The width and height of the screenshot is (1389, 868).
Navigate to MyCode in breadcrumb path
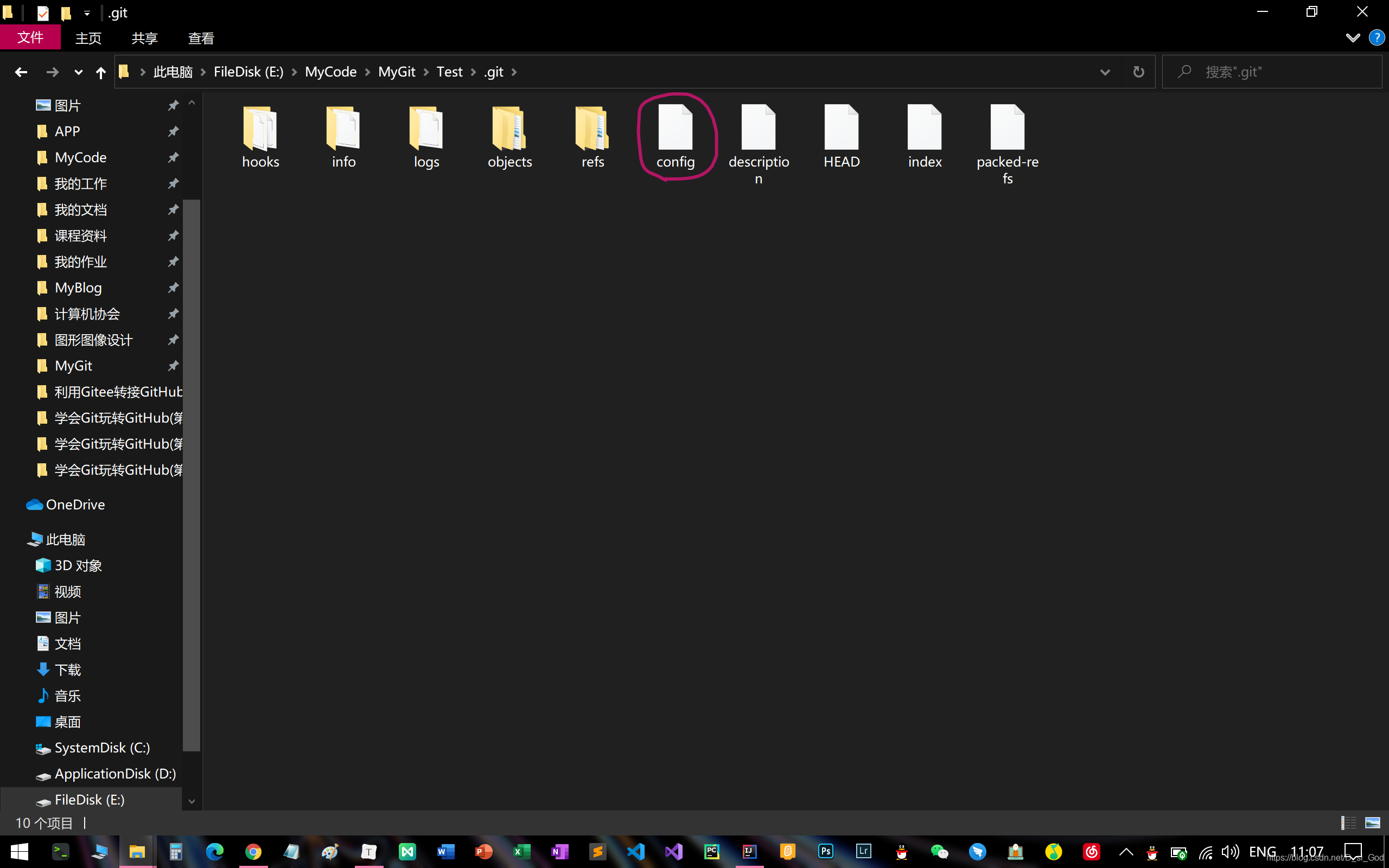[x=330, y=72]
